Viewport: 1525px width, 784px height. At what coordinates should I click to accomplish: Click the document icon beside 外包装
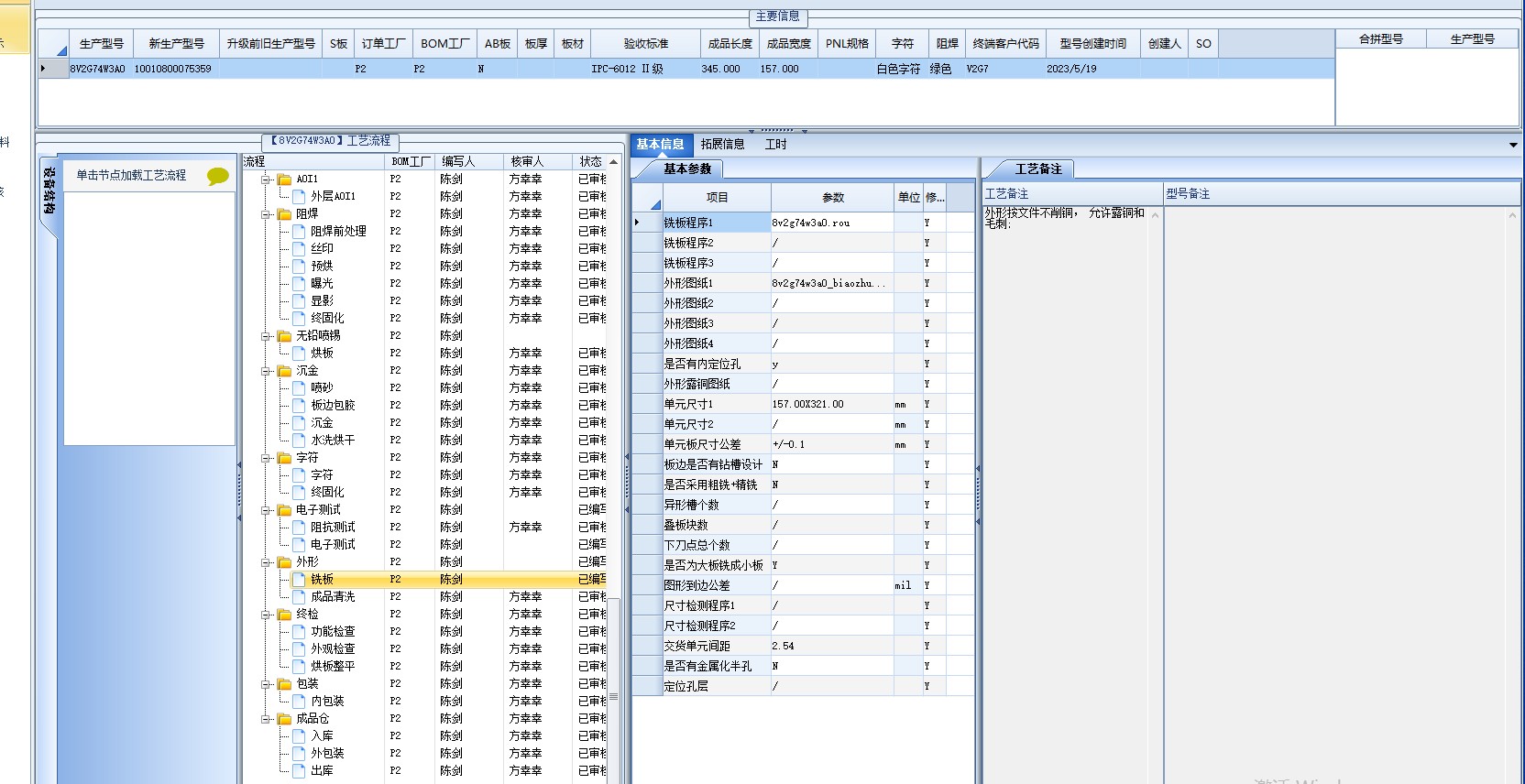[299, 753]
